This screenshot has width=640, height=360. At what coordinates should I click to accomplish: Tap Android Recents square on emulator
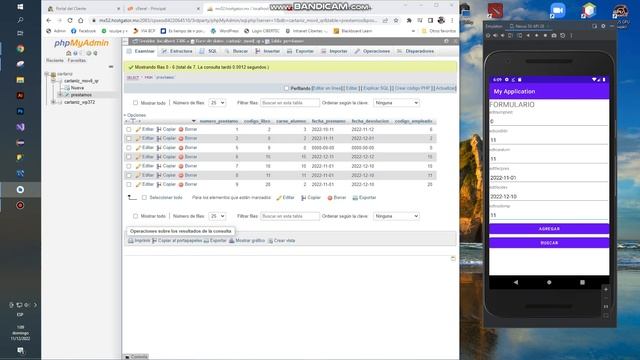tap(582, 282)
